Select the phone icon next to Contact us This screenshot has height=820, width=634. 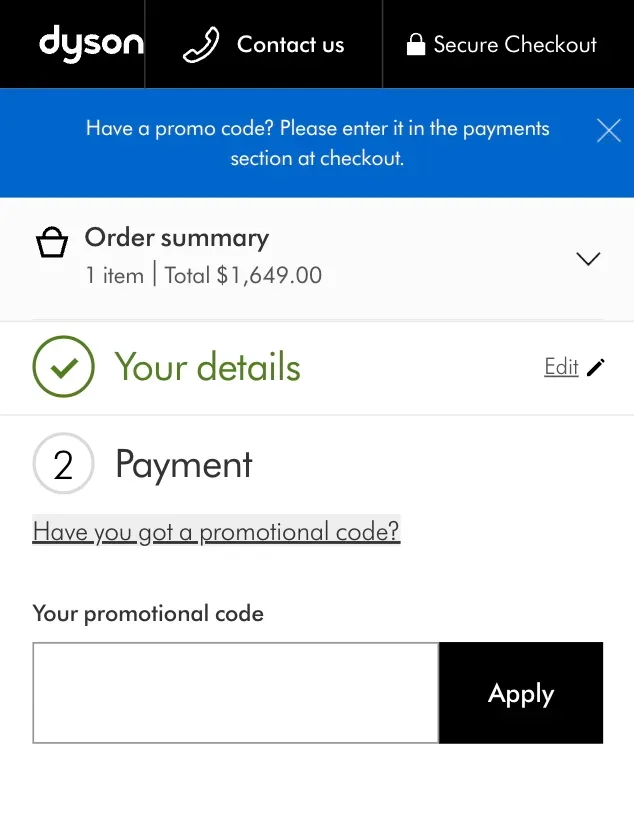click(x=201, y=43)
